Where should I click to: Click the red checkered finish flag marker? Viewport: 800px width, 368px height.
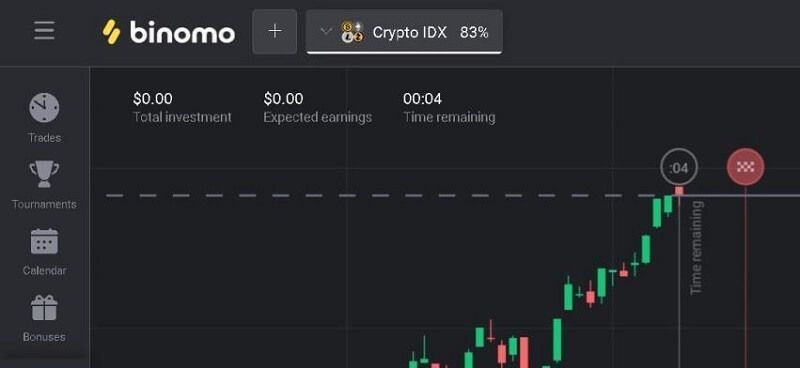coord(745,167)
